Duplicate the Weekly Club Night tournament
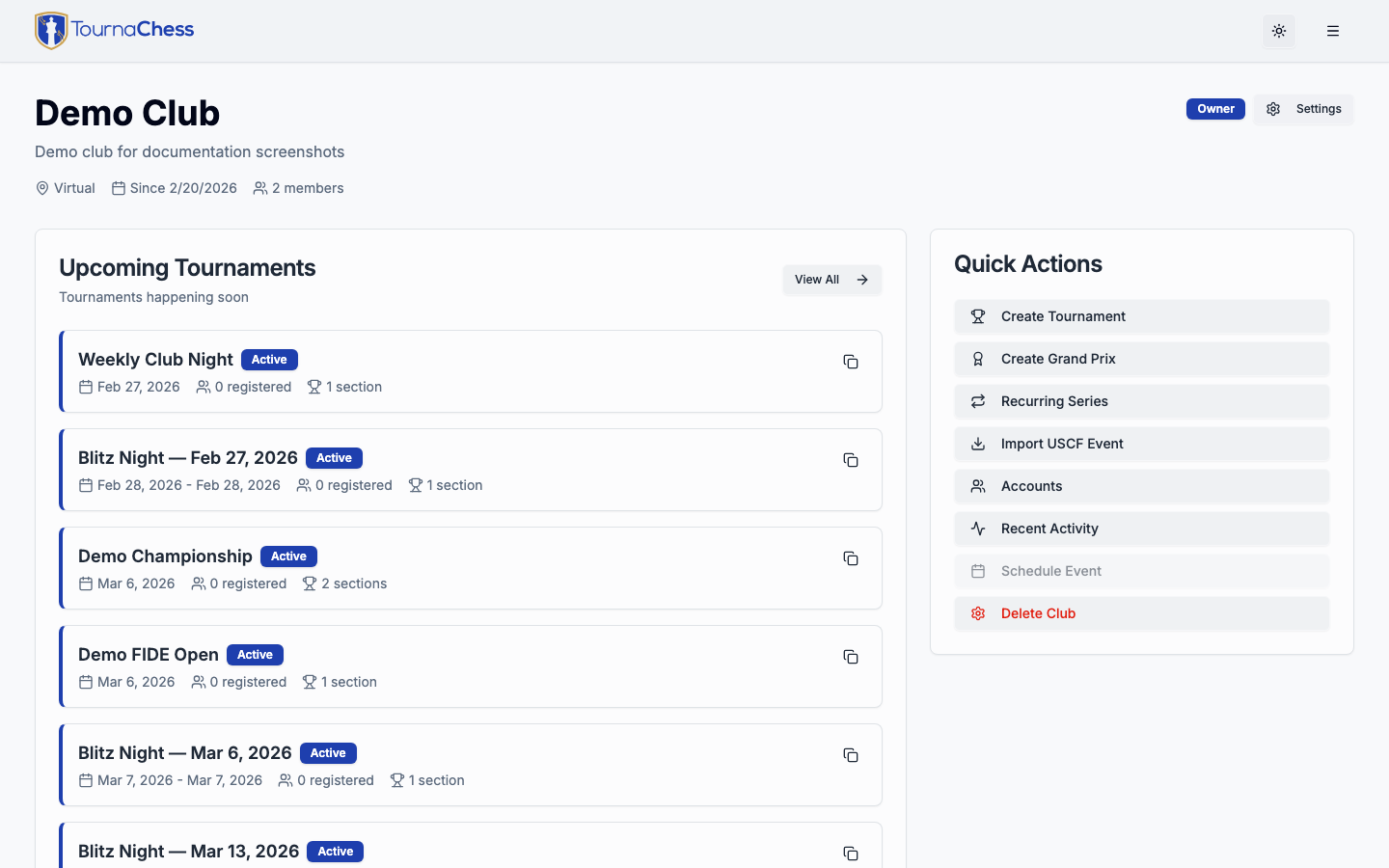 click(x=851, y=362)
